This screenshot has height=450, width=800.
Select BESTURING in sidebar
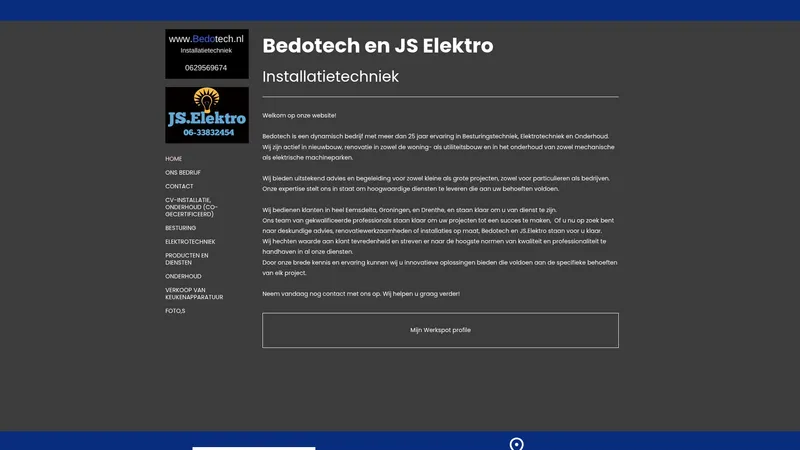point(181,228)
